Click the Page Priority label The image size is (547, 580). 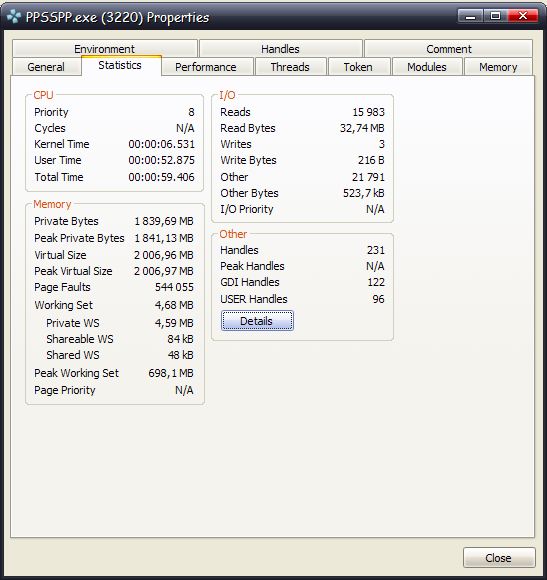point(65,390)
